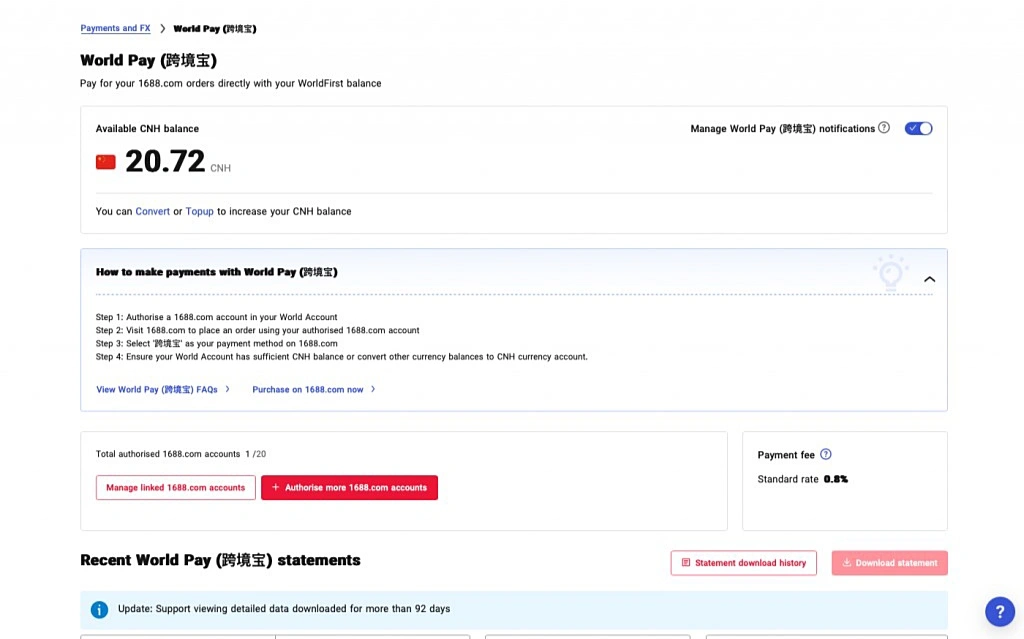The width and height of the screenshot is (1024, 639).
Task: Open the blue floating help button
Action: [999, 611]
